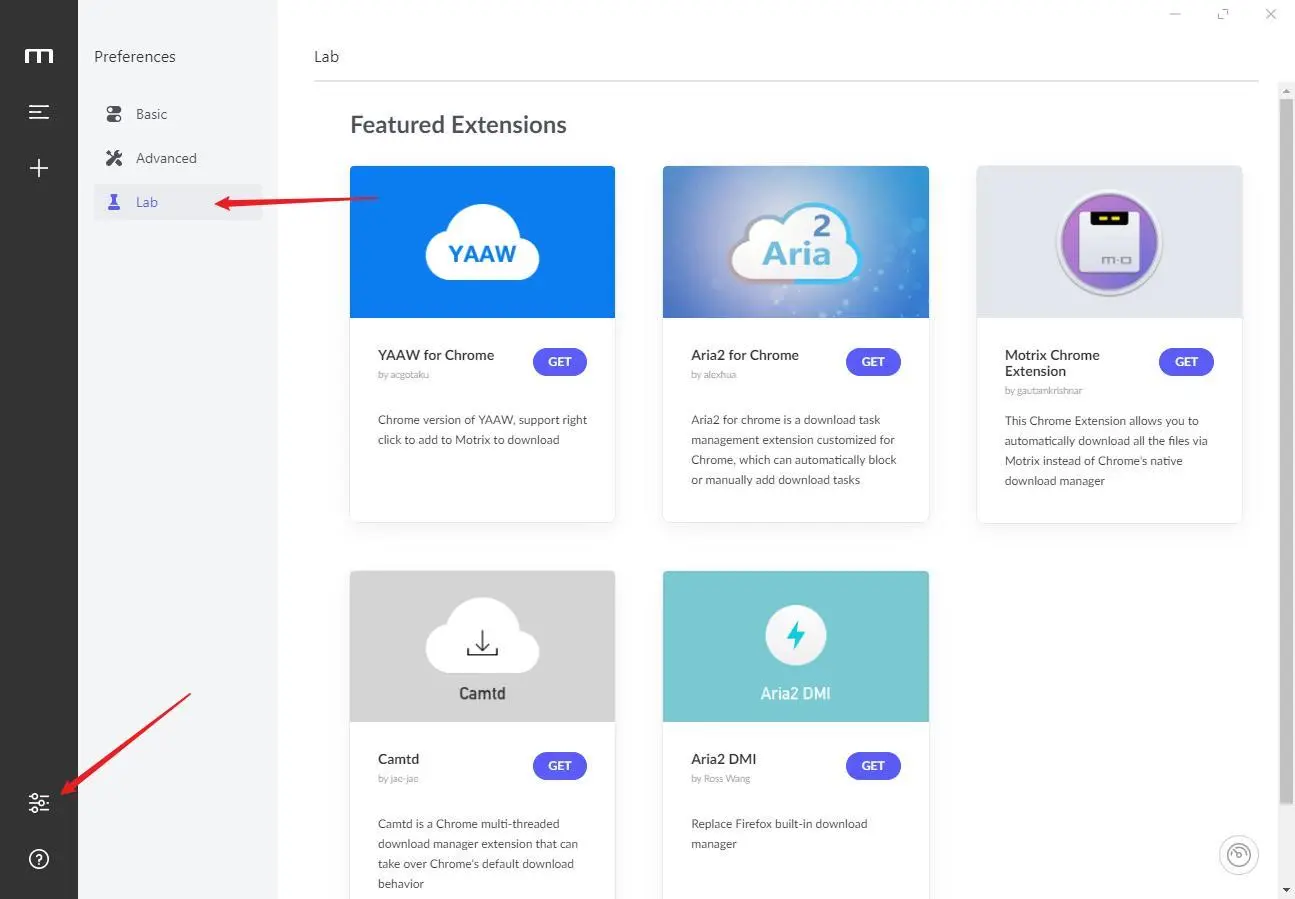Get the Camtd extension
The height and width of the screenshot is (899, 1295).
point(560,766)
